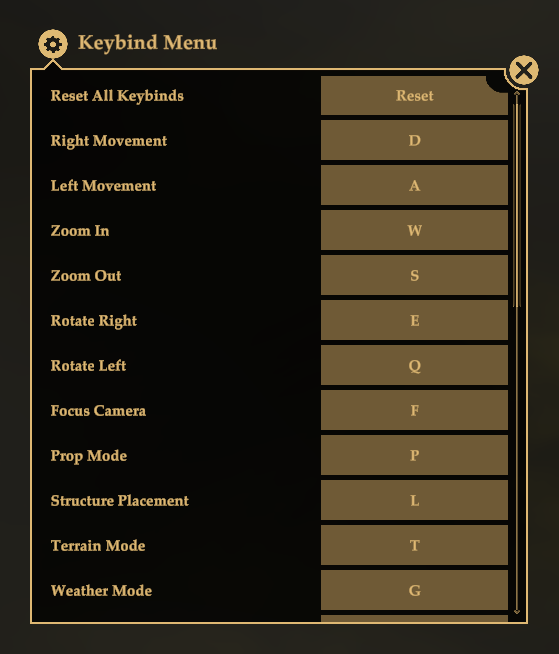This screenshot has height=654, width=559.
Task: Edit the Prop Mode keybind P
Action: (x=414, y=455)
